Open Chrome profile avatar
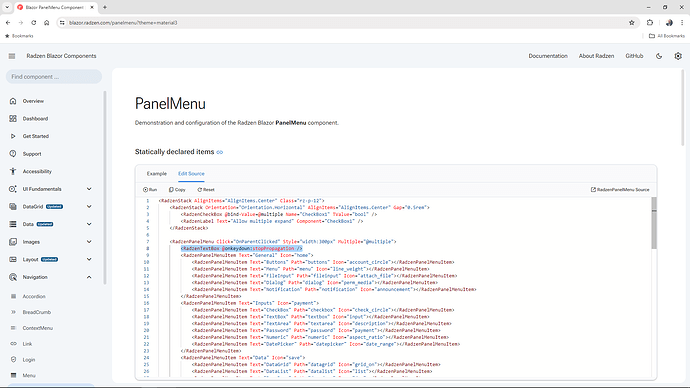The image size is (690, 388). click(x=669, y=23)
